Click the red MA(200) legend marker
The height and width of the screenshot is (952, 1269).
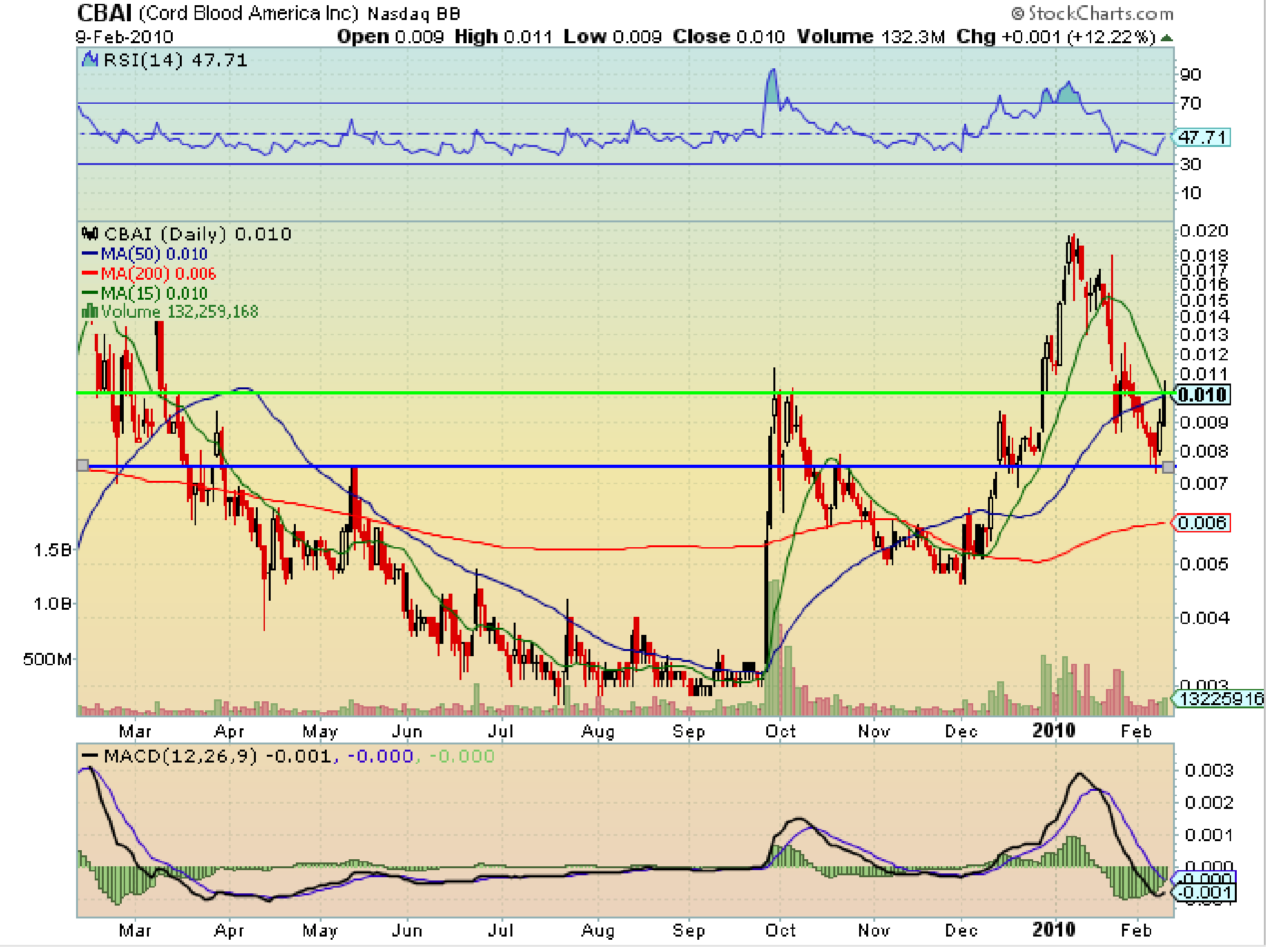point(90,273)
